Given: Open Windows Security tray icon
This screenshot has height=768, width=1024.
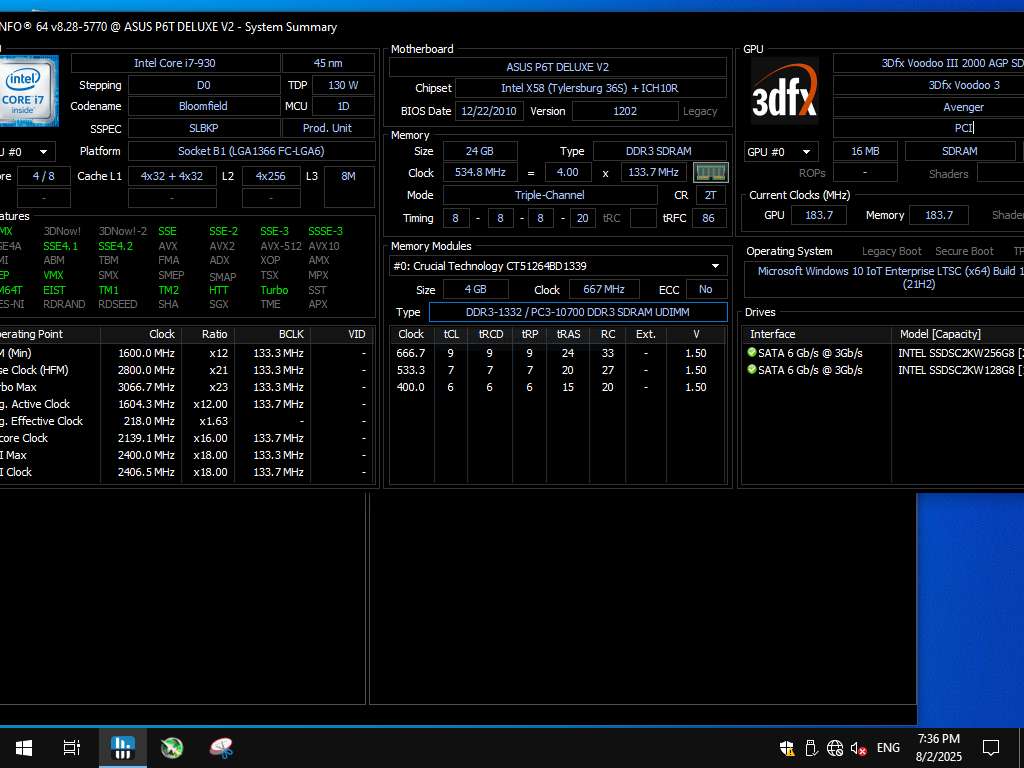Looking at the screenshot, I should point(787,748).
